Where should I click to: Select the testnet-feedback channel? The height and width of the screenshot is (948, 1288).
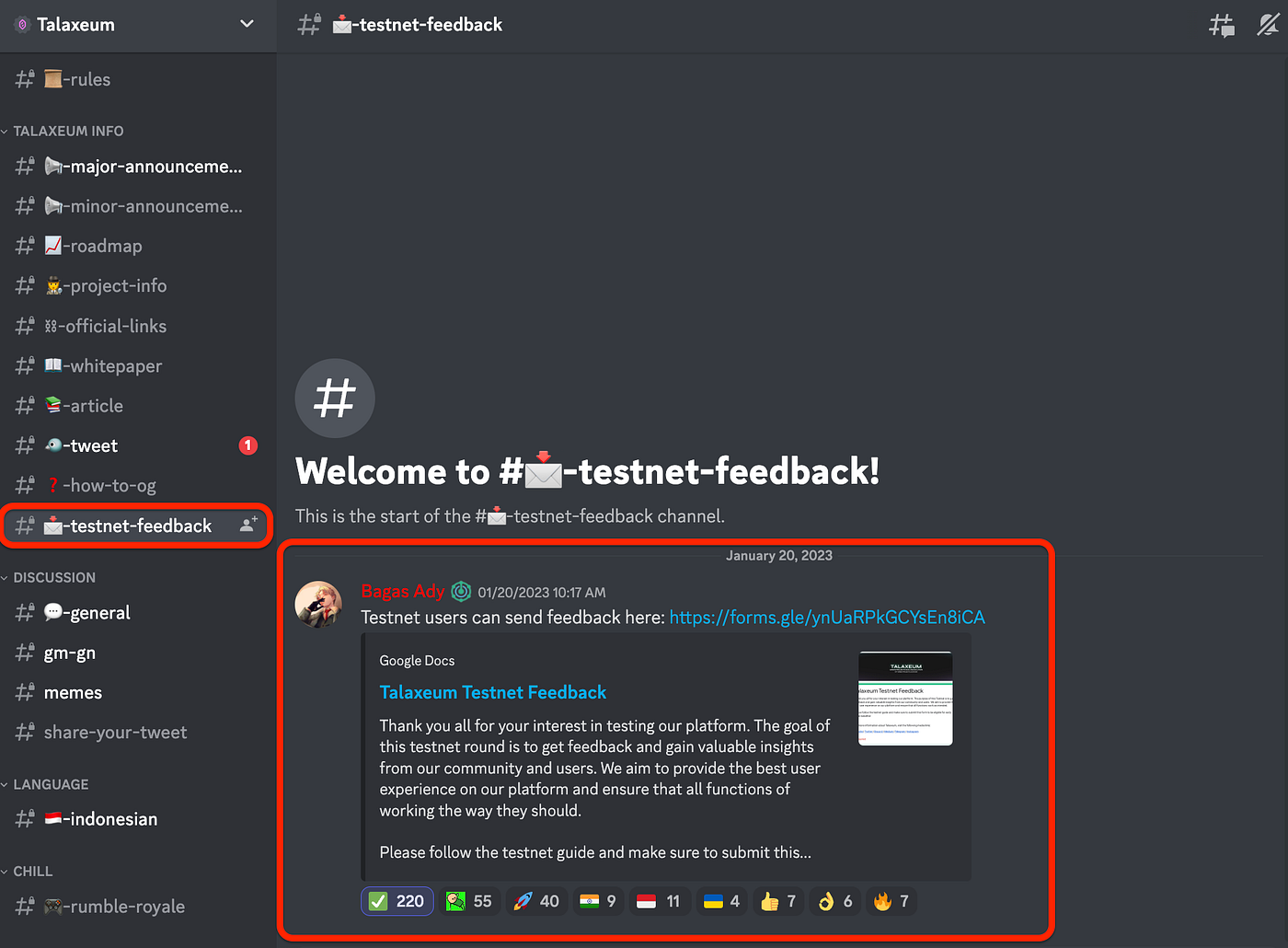coord(138,526)
